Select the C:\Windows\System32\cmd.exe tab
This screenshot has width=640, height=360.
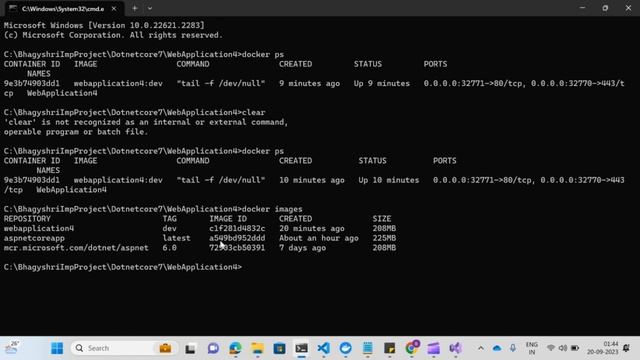[x=63, y=9]
